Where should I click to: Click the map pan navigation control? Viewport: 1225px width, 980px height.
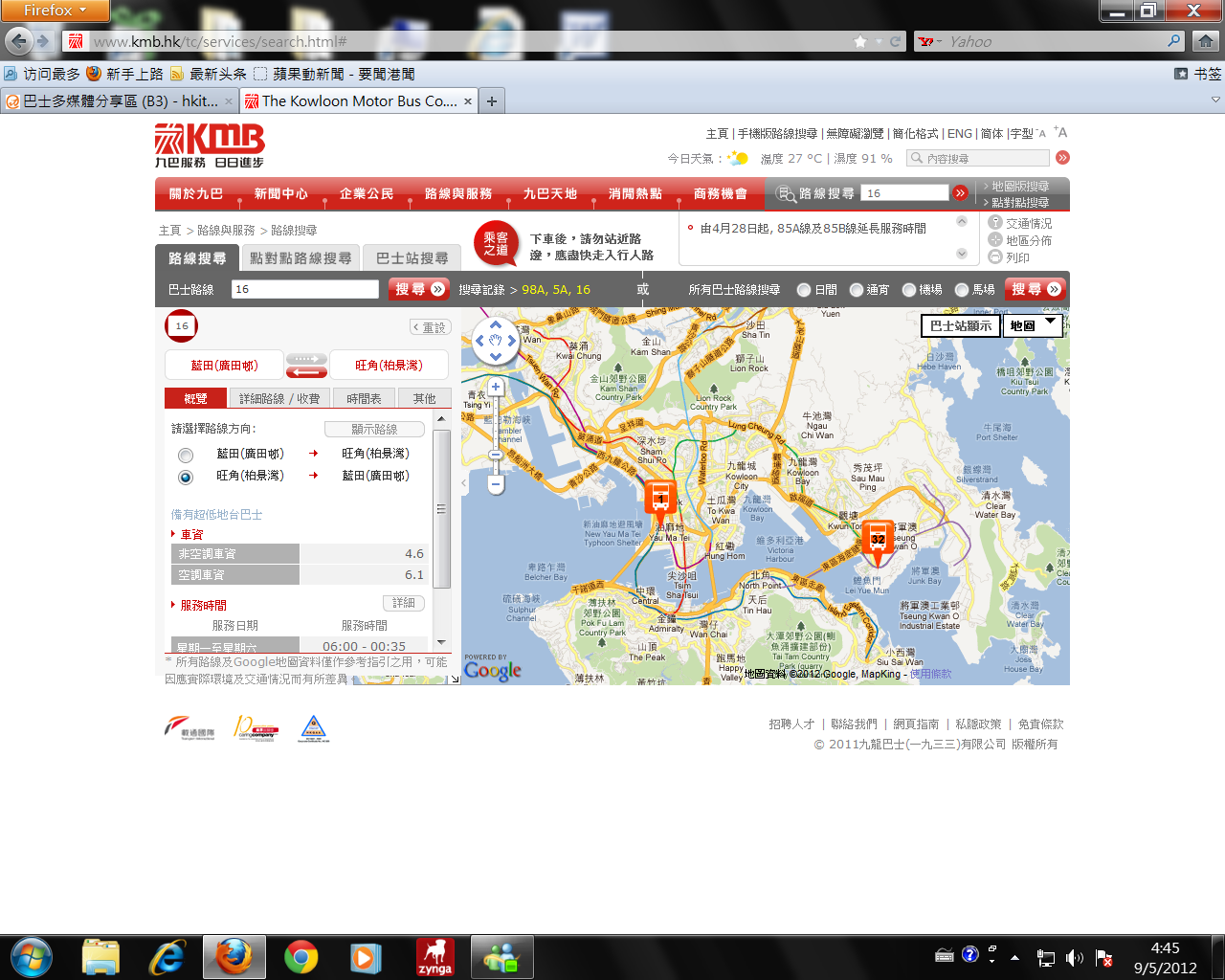pos(496,340)
